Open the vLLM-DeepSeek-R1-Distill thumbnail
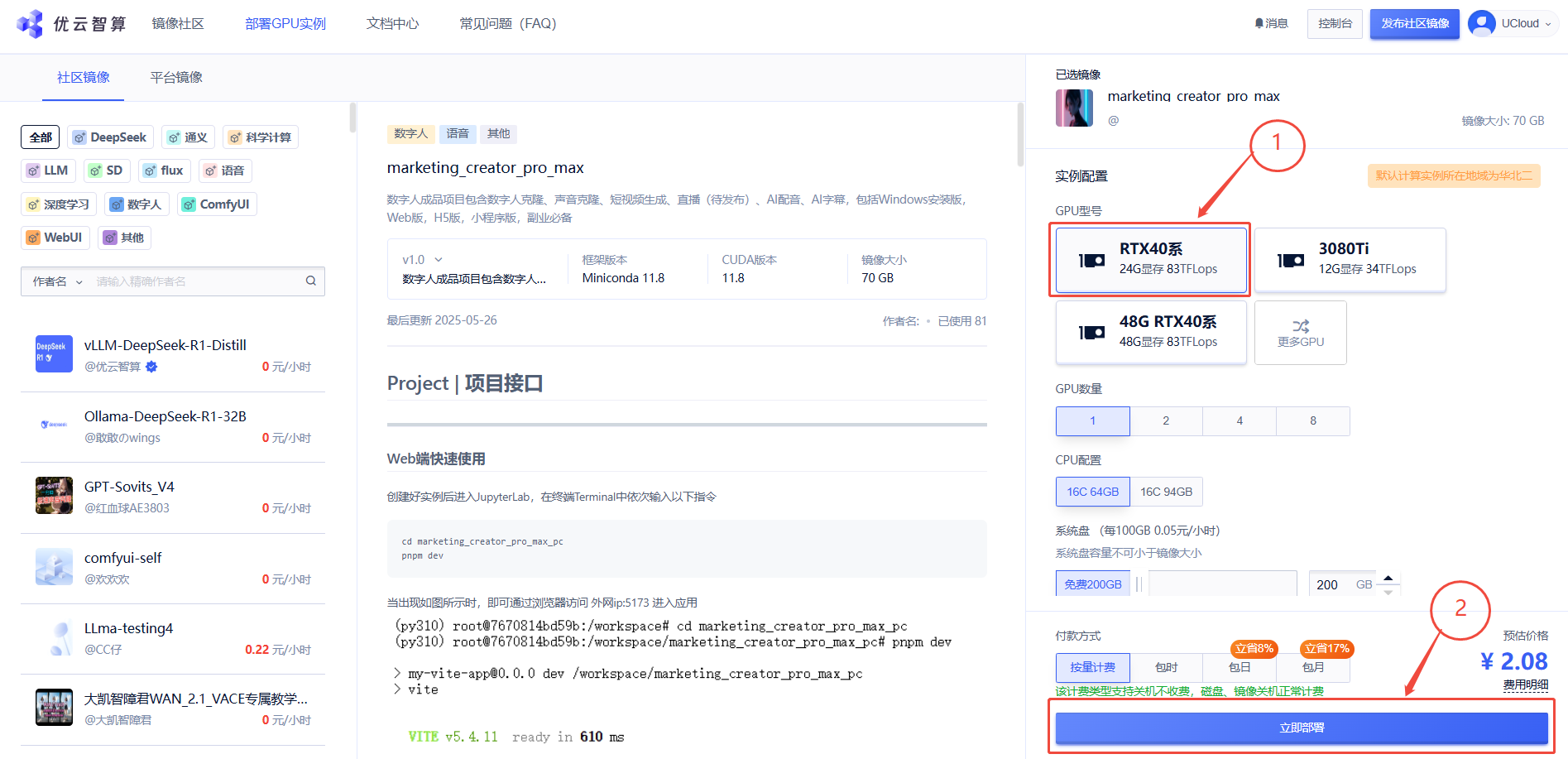The width and height of the screenshot is (1568, 759). [x=54, y=354]
